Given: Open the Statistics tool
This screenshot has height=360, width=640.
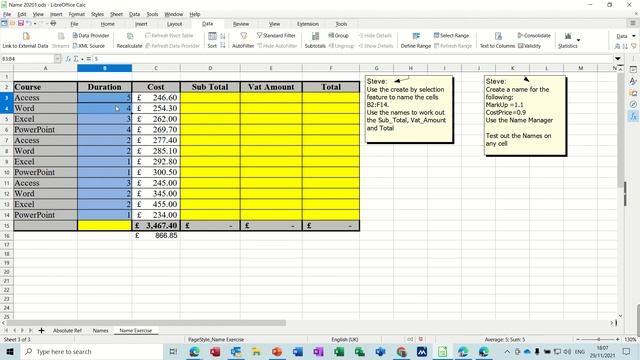Looking at the screenshot, I should tap(568, 40).
